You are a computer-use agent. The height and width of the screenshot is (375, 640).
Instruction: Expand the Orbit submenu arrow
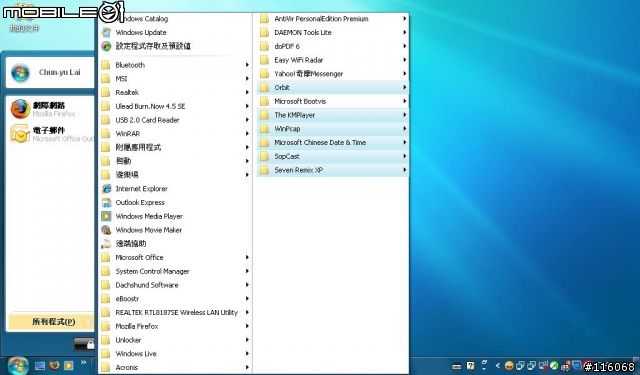(x=404, y=87)
